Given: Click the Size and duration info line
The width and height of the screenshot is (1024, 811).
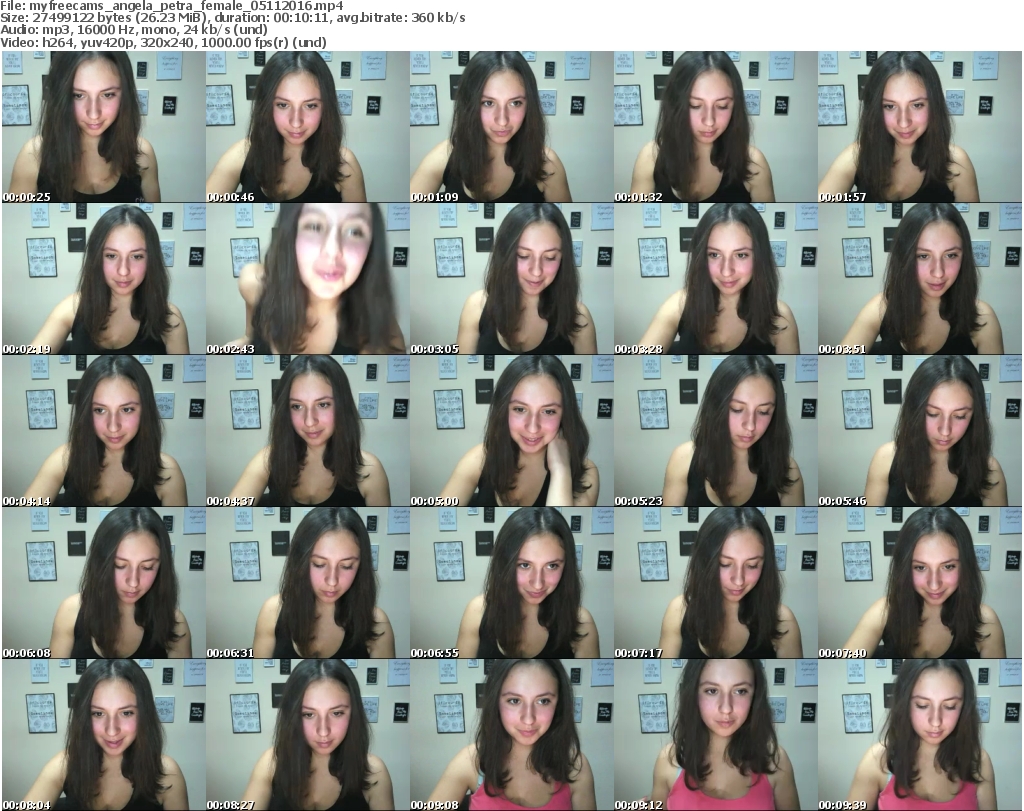Looking at the screenshot, I should point(232,18).
